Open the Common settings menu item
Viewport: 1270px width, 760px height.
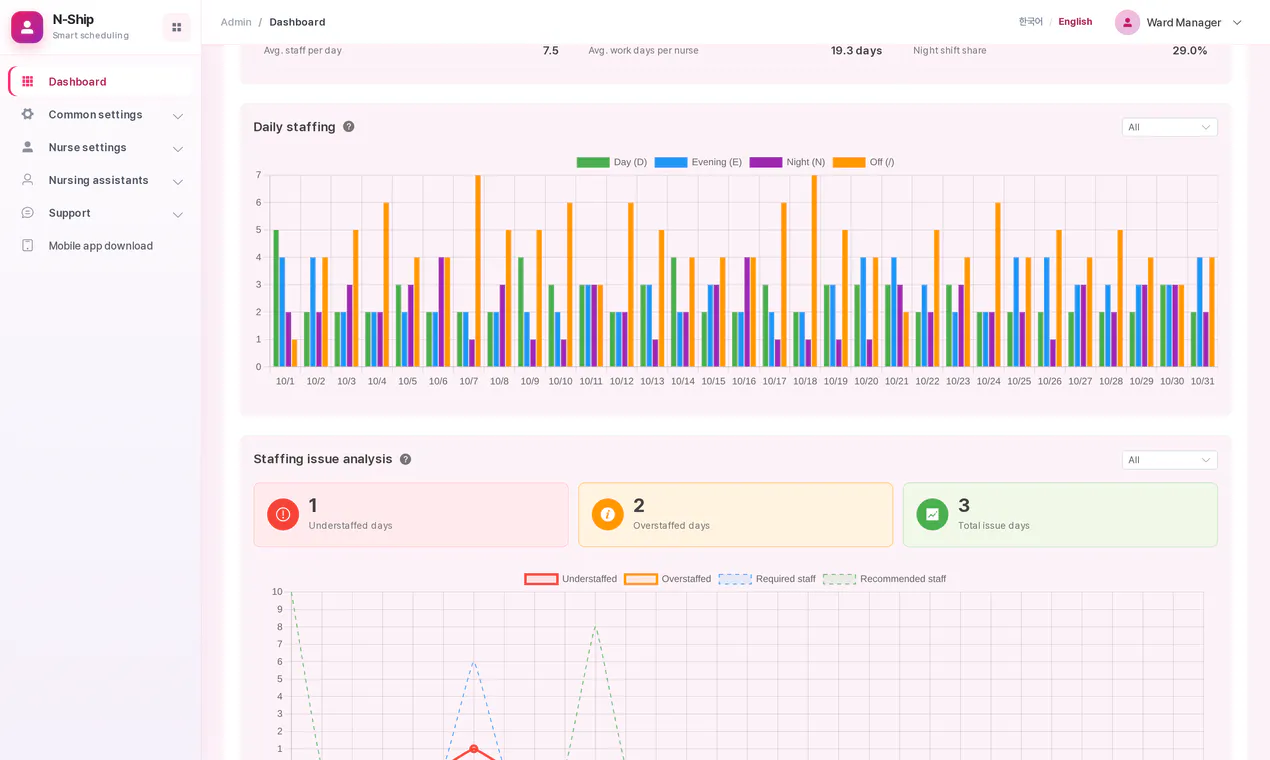tap(100, 115)
